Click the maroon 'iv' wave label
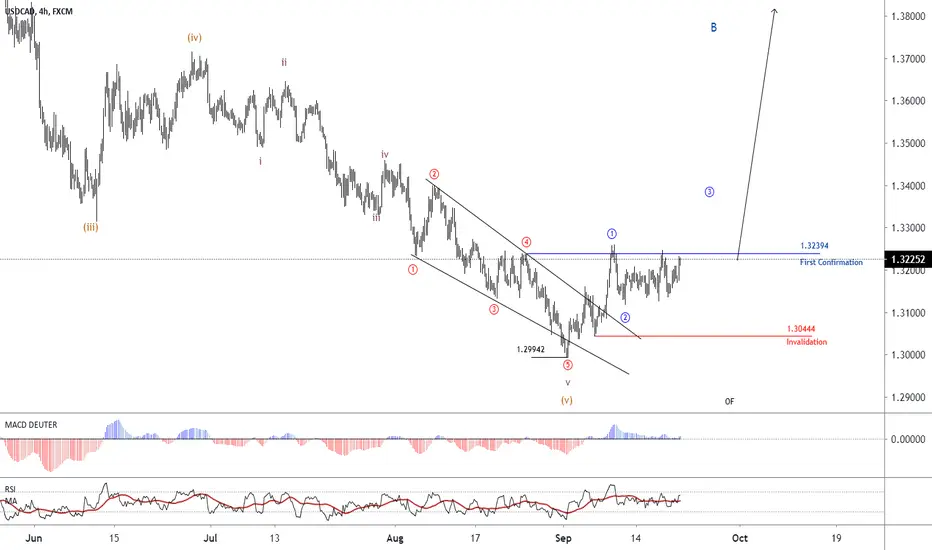932x550 pixels. (385, 155)
